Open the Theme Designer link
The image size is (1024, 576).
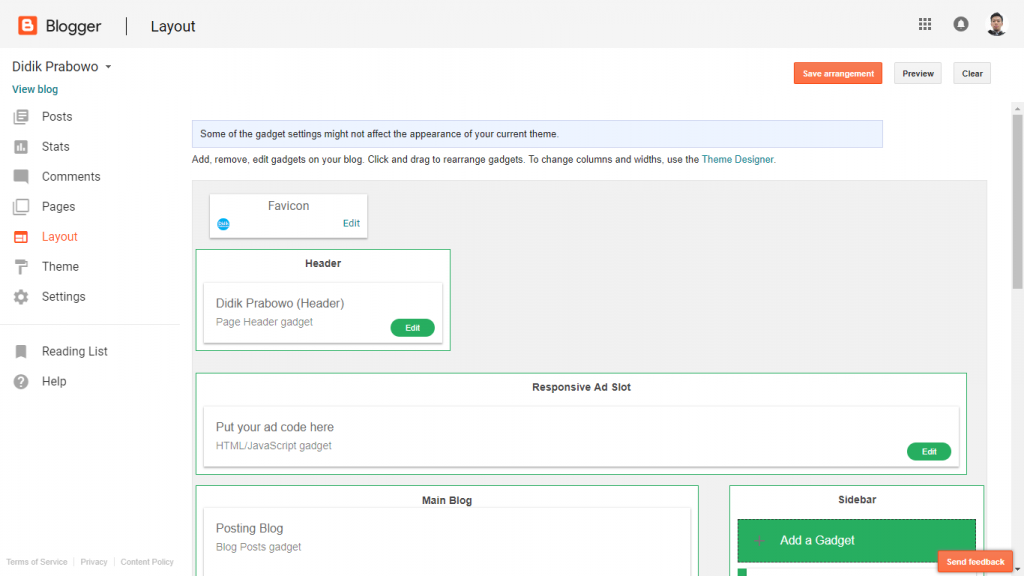point(737,159)
